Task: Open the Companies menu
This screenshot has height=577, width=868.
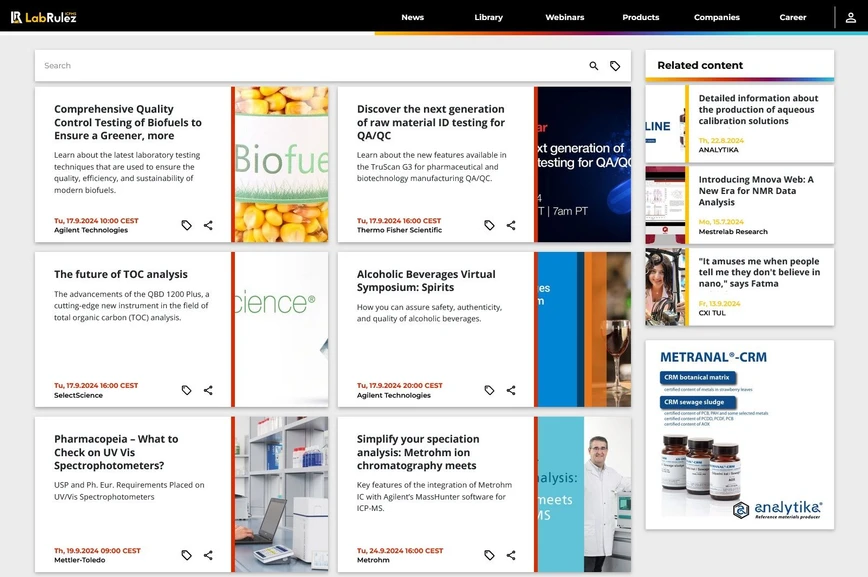Action: 717,17
